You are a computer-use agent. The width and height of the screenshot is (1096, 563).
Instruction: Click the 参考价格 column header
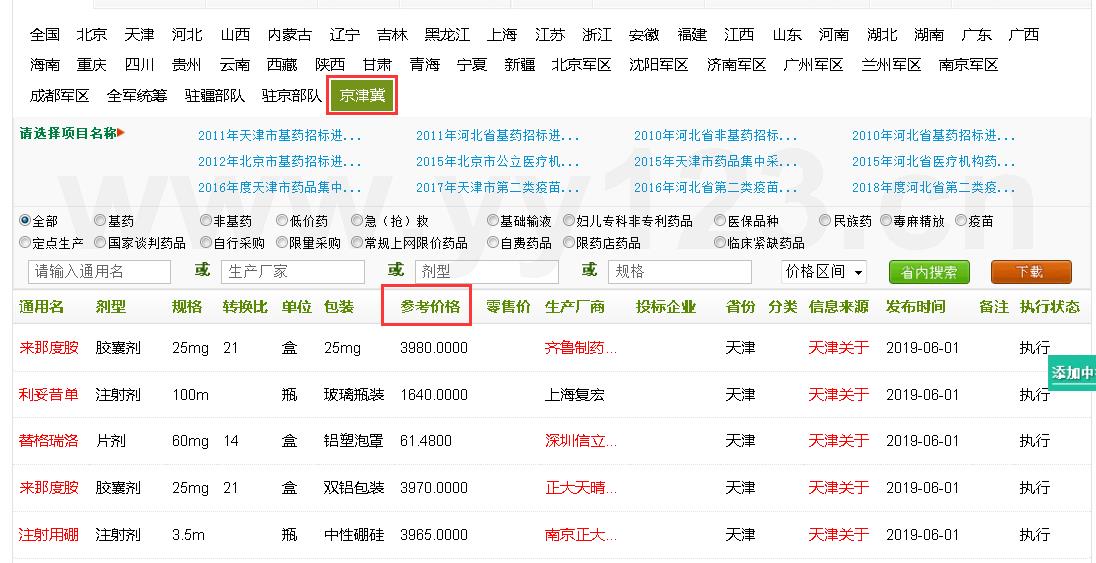pyautogui.click(x=430, y=306)
